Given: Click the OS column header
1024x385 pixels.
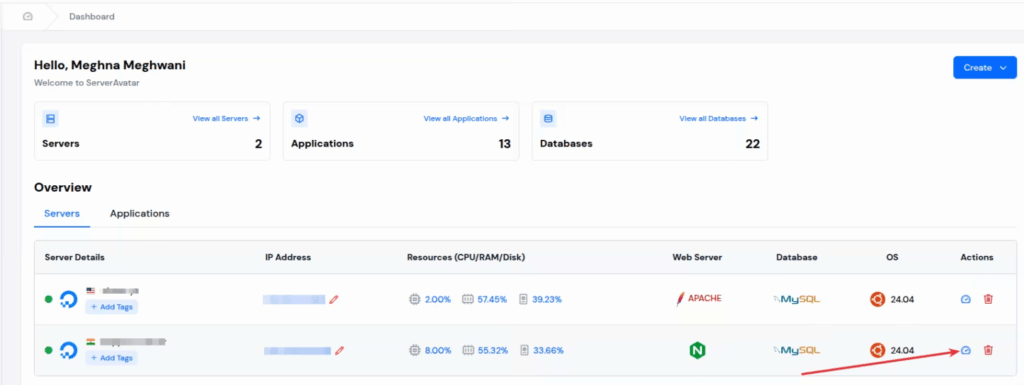Looking at the screenshot, I should 892,257.
